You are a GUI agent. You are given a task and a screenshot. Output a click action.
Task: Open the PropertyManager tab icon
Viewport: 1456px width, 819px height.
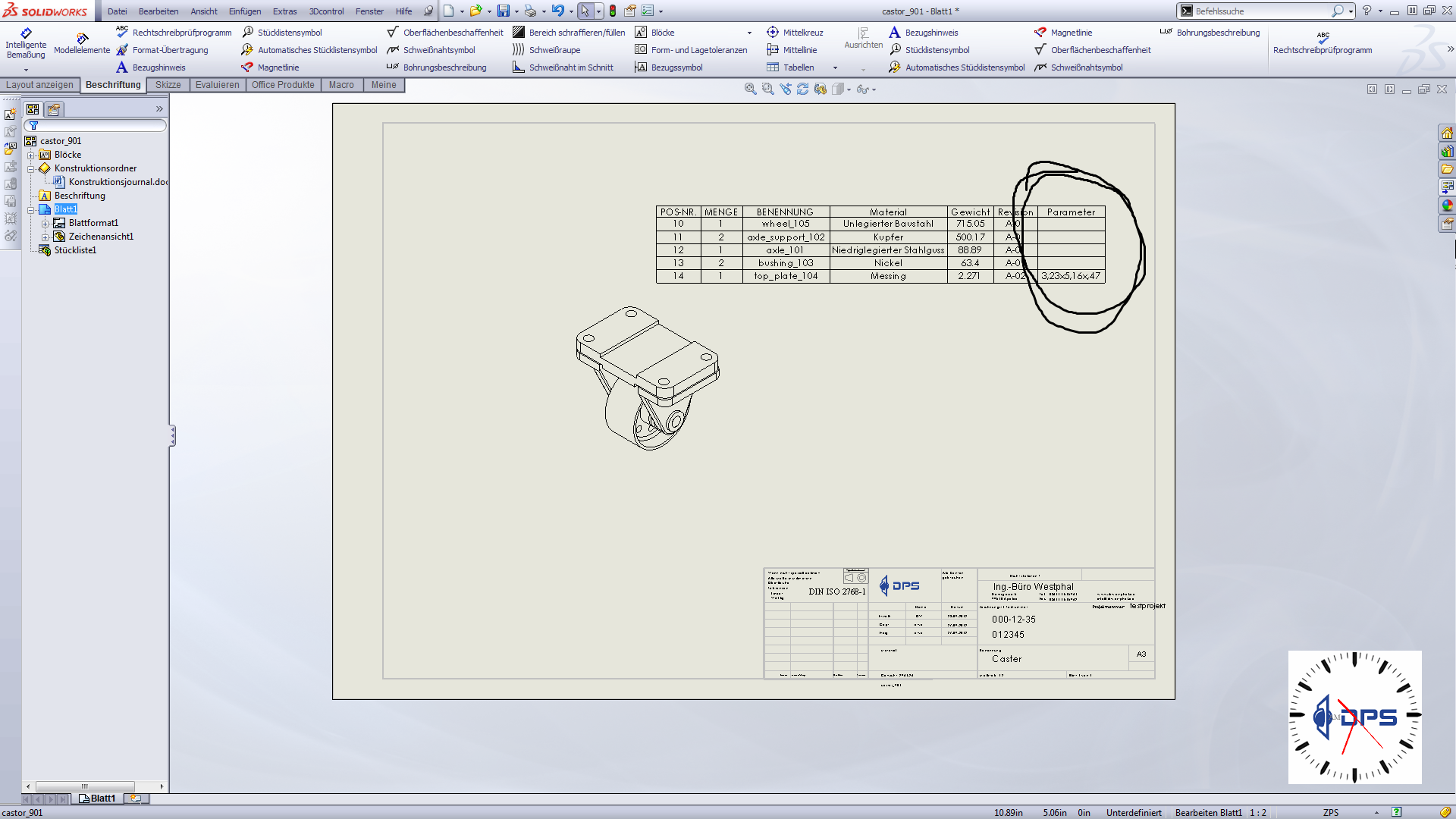coord(54,110)
